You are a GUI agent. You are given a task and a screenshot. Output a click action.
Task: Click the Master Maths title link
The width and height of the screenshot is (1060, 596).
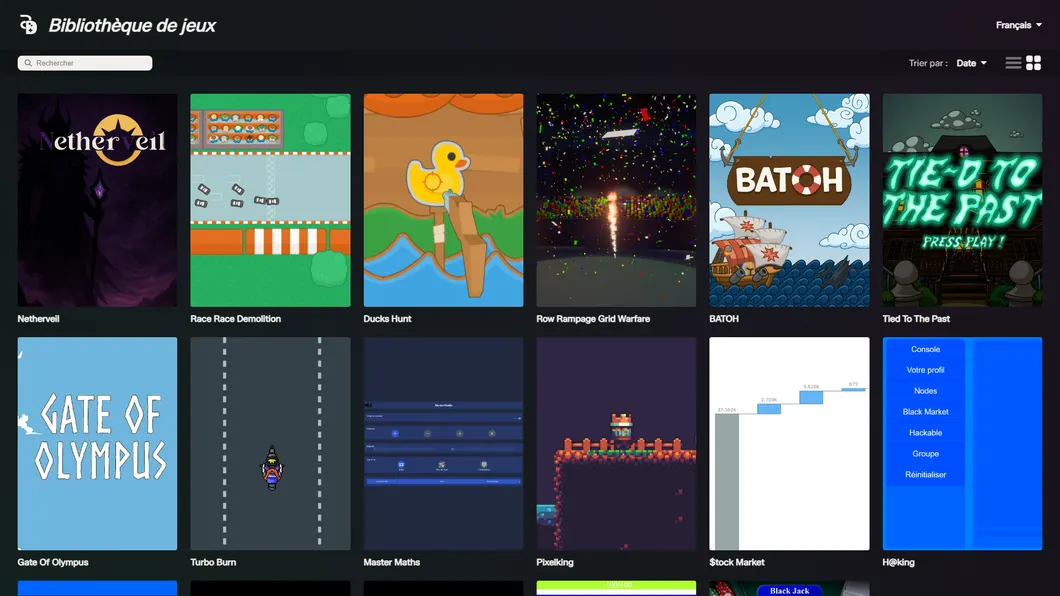391,562
